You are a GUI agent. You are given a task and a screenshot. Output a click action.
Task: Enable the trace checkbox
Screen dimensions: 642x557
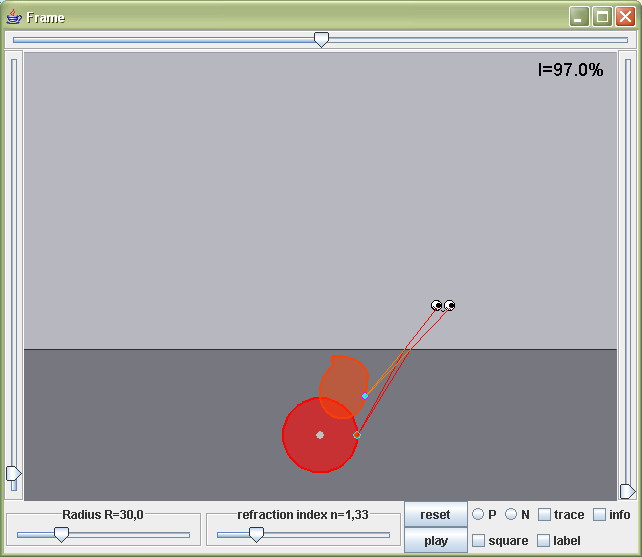point(544,514)
